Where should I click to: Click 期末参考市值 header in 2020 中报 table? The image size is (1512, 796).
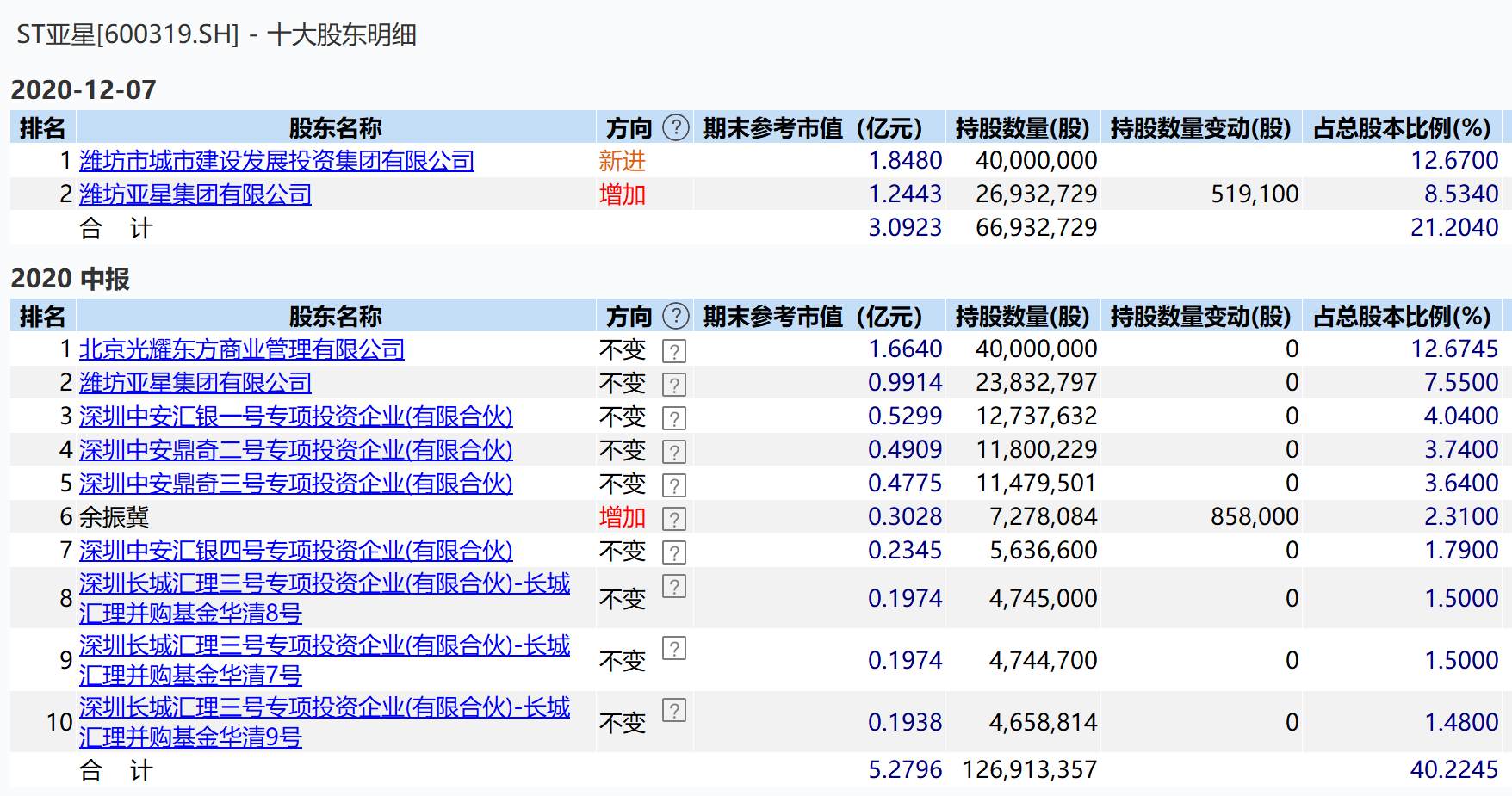click(x=813, y=316)
